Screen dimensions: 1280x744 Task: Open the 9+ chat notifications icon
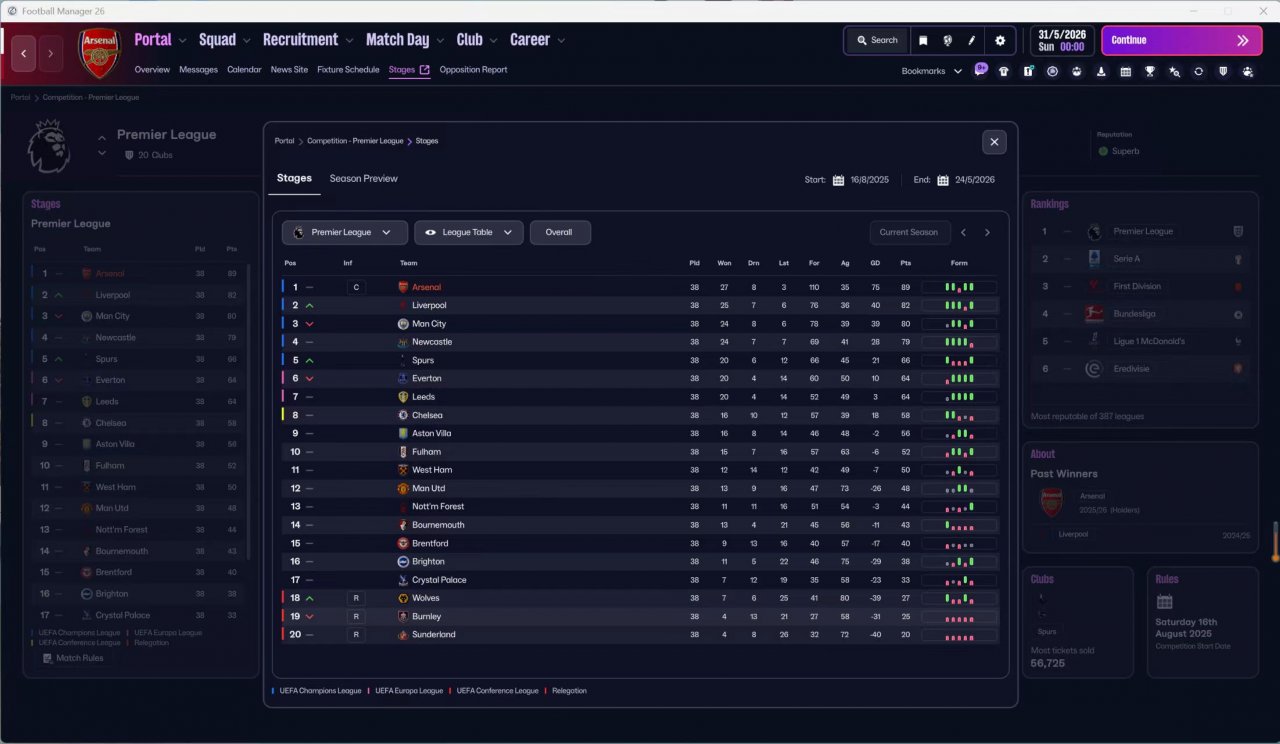click(x=980, y=71)
